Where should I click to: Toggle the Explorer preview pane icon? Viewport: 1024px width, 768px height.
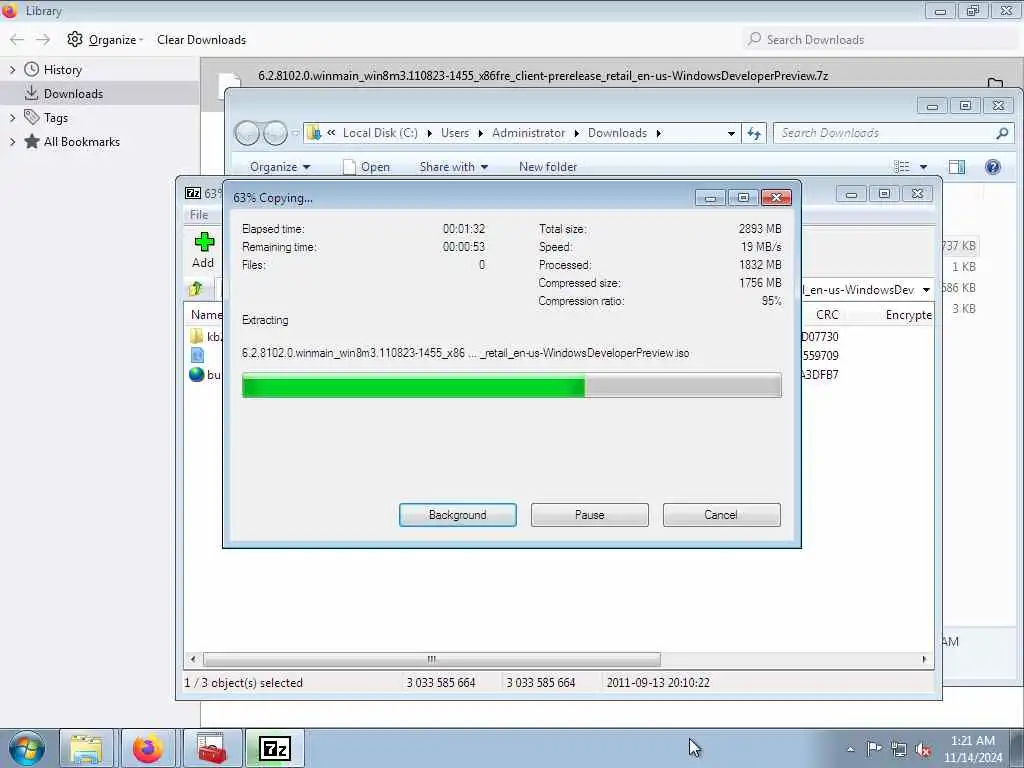(x=957, y=167)
